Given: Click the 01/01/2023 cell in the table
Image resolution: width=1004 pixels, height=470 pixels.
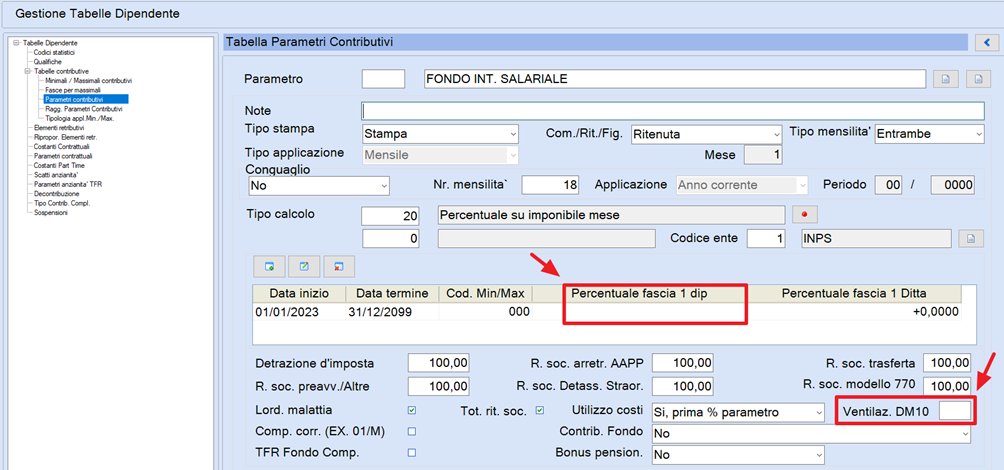Looking at the screenshot, I should [299, 312].
